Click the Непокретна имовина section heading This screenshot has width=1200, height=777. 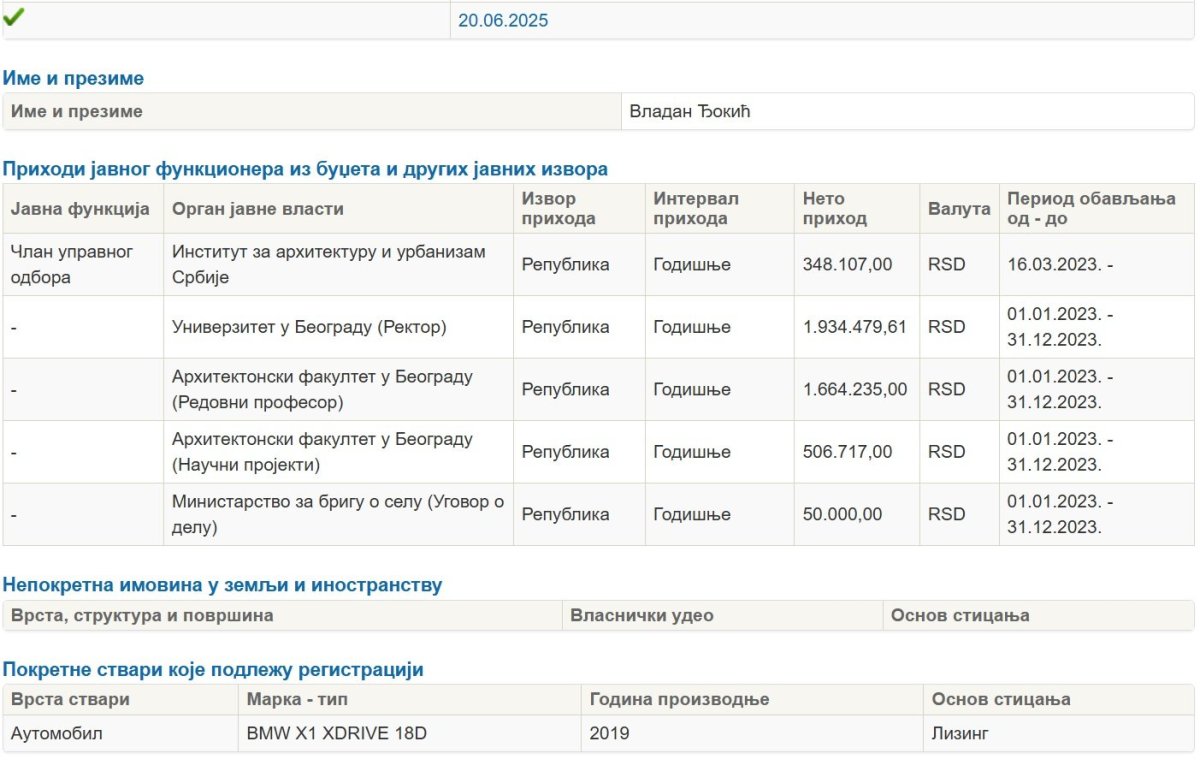pos(222,585)
